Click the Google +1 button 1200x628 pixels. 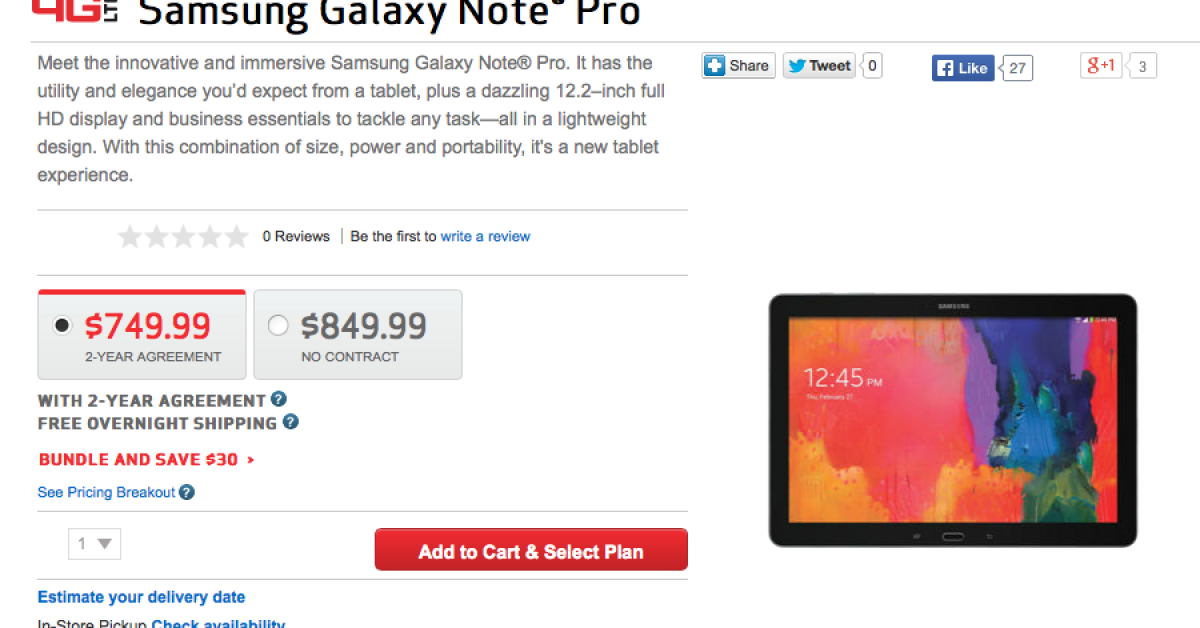pyautogui.click(x=1102, y=66)
